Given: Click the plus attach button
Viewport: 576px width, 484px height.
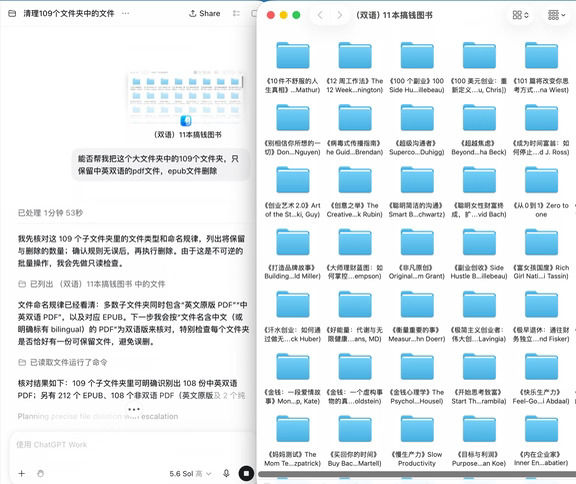Looking at the screenshot, I should [x=22, y=473].
